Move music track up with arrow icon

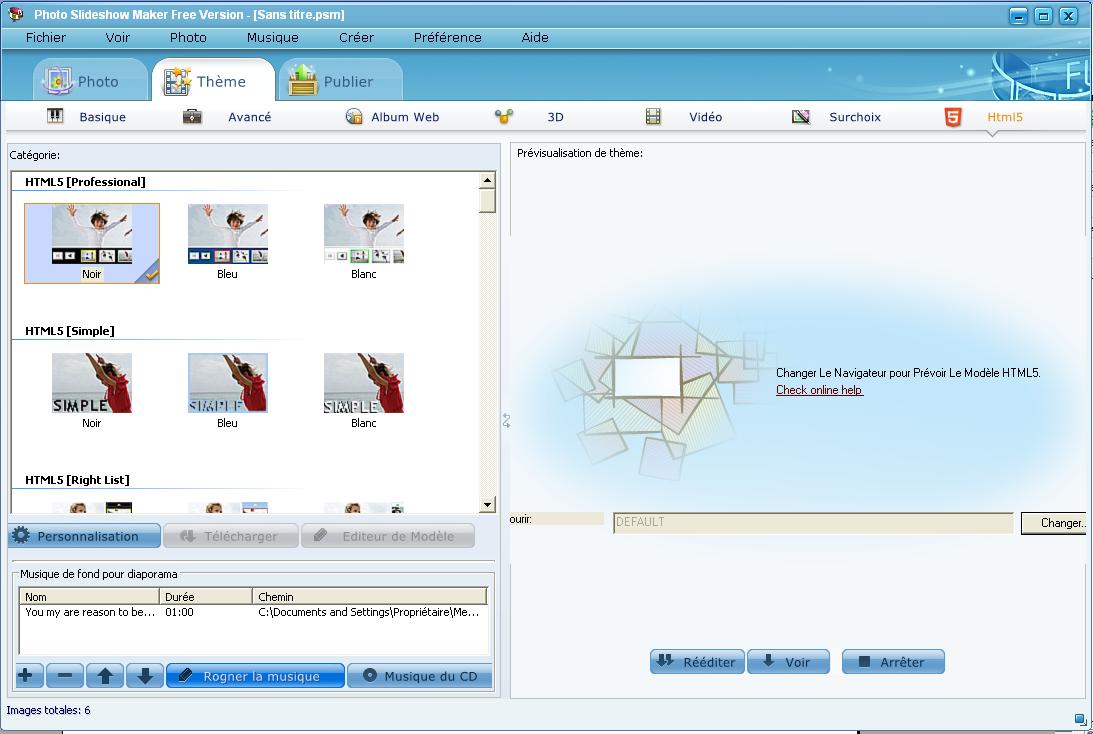[x=105, y=676]
